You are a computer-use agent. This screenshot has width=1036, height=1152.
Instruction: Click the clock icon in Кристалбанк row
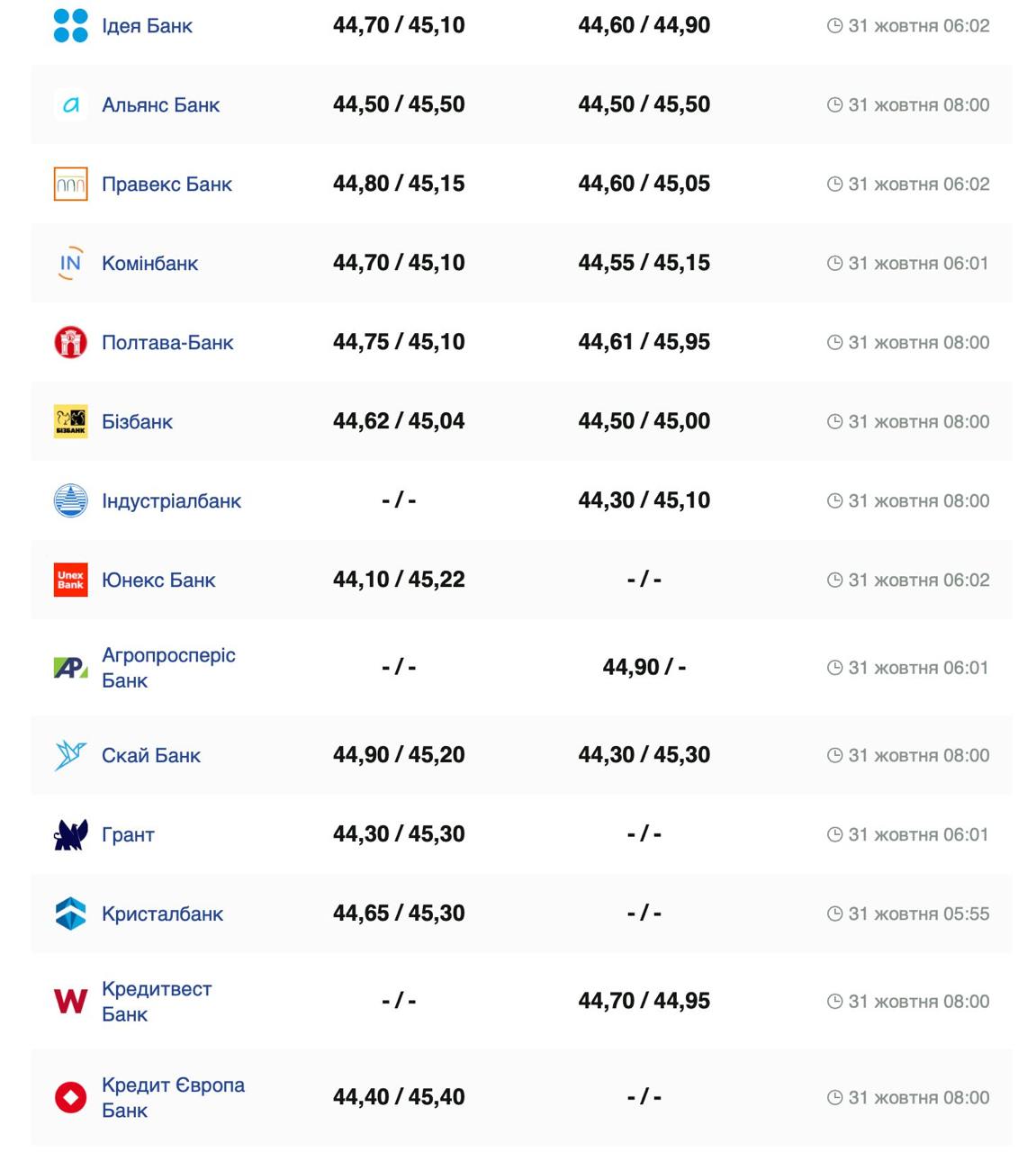[x=834, y=913]
